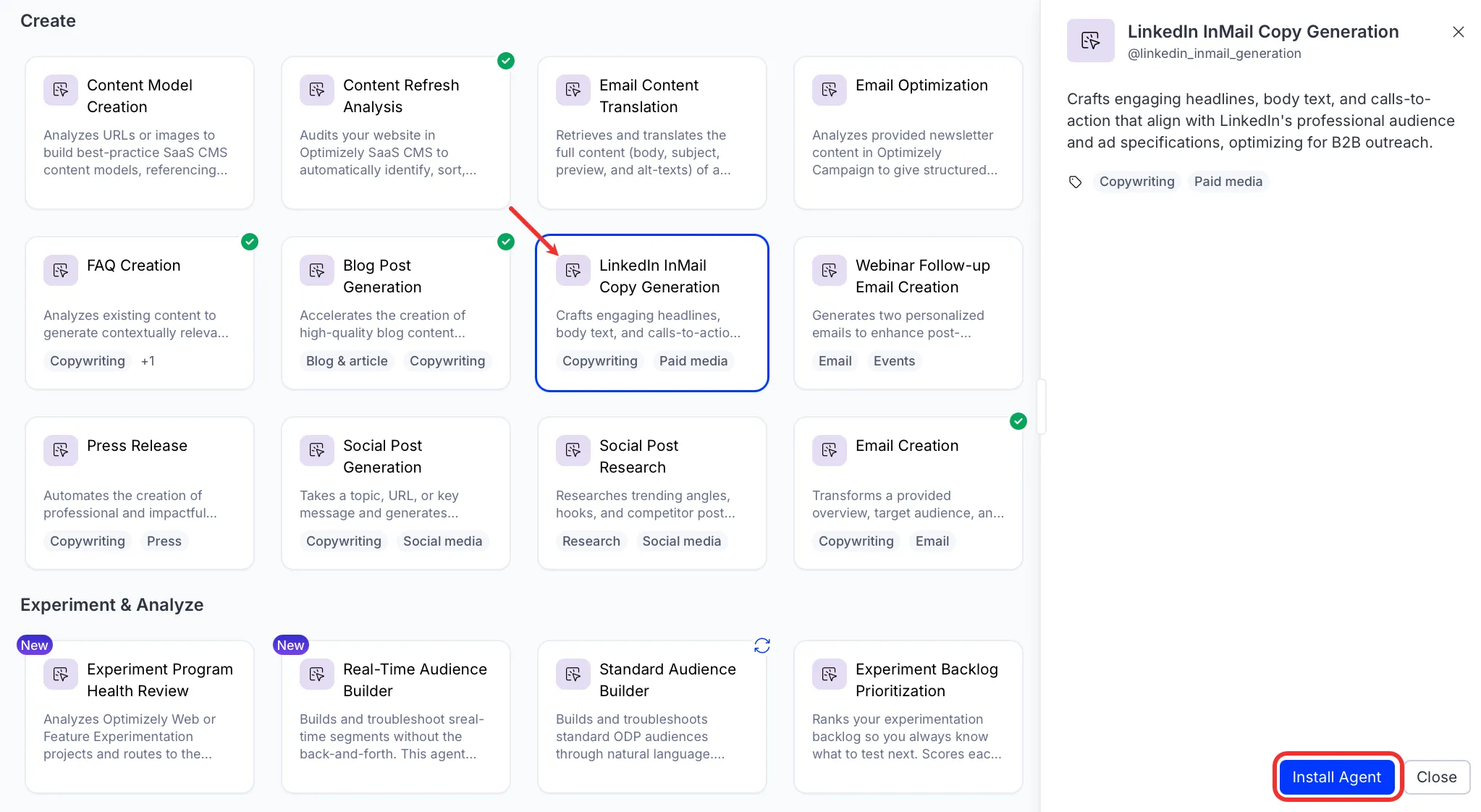1481x812 pixels.
Task: Click the tag icon in the details panel
Action: click(x=1076, y=182)
